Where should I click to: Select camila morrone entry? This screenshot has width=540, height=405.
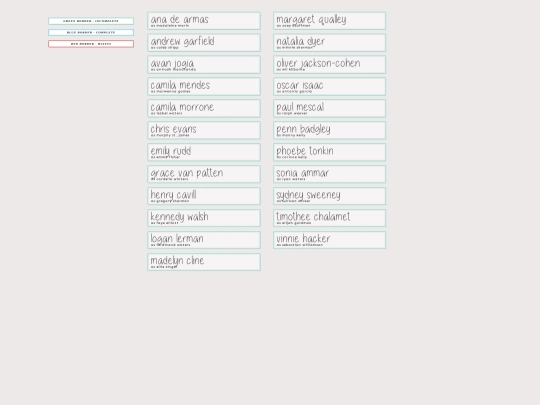pos(204,108)
